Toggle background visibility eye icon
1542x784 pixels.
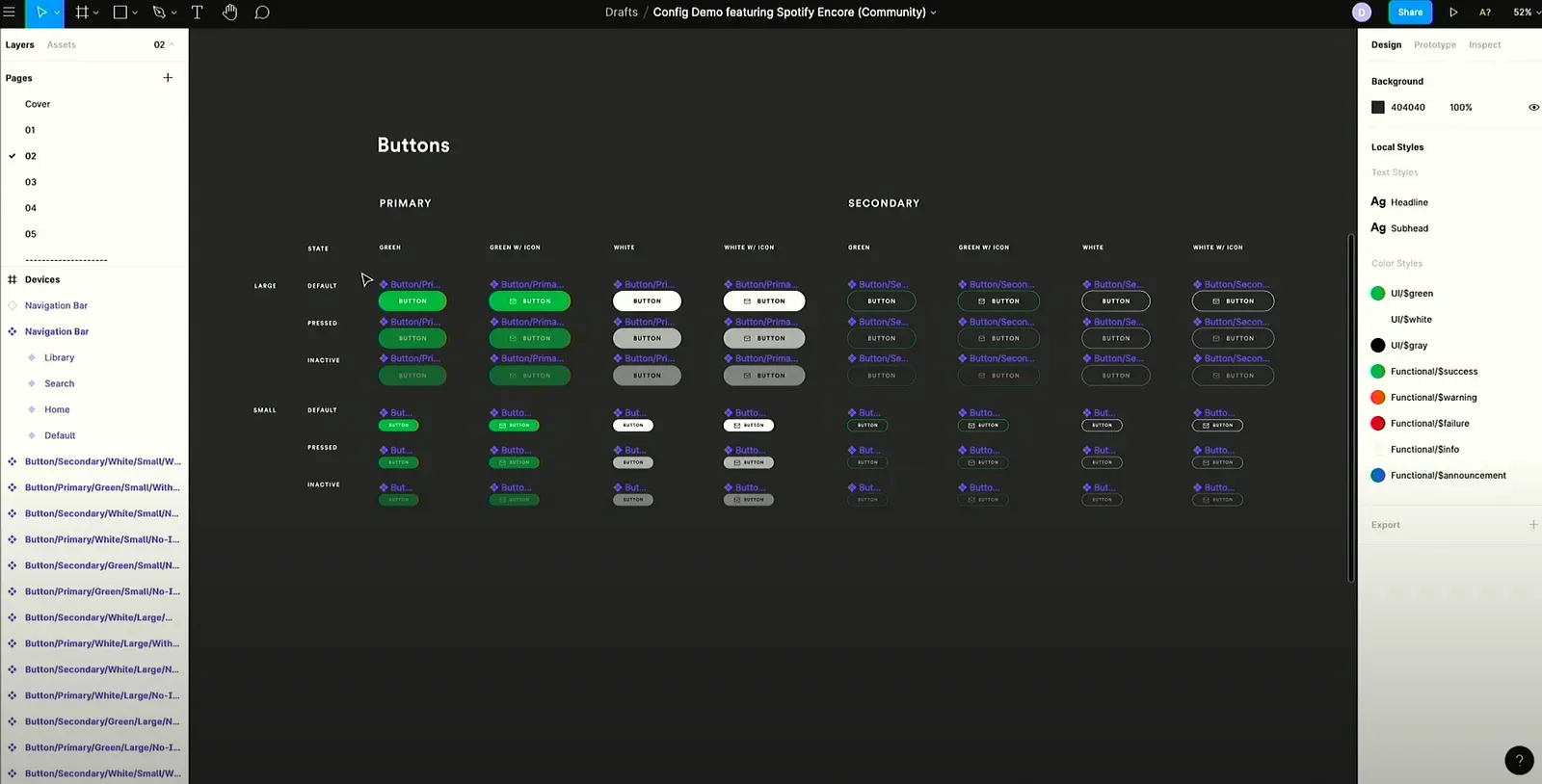[x=1533, y=107]
